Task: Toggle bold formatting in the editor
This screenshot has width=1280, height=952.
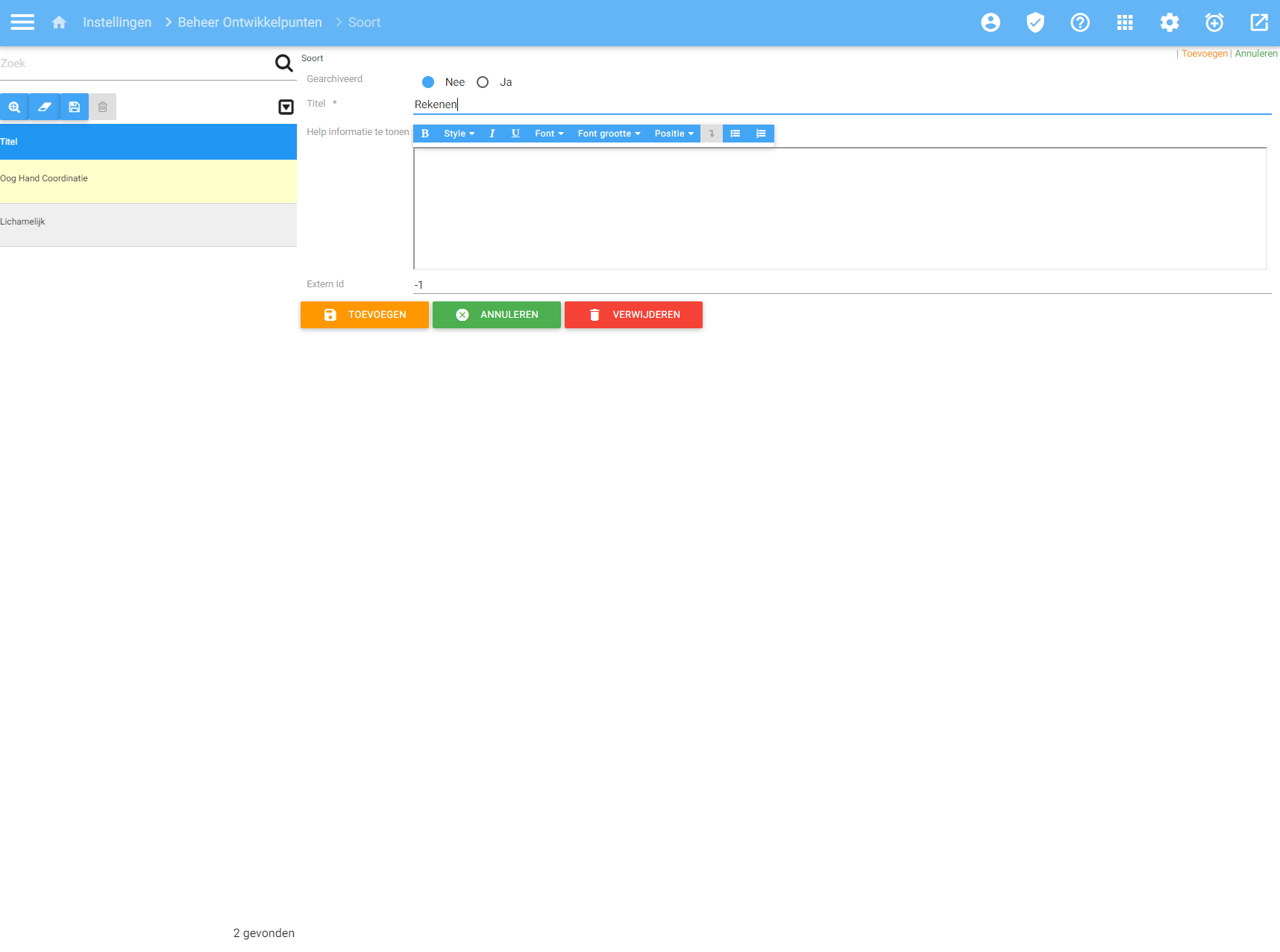Action: [x=425, y=134]
